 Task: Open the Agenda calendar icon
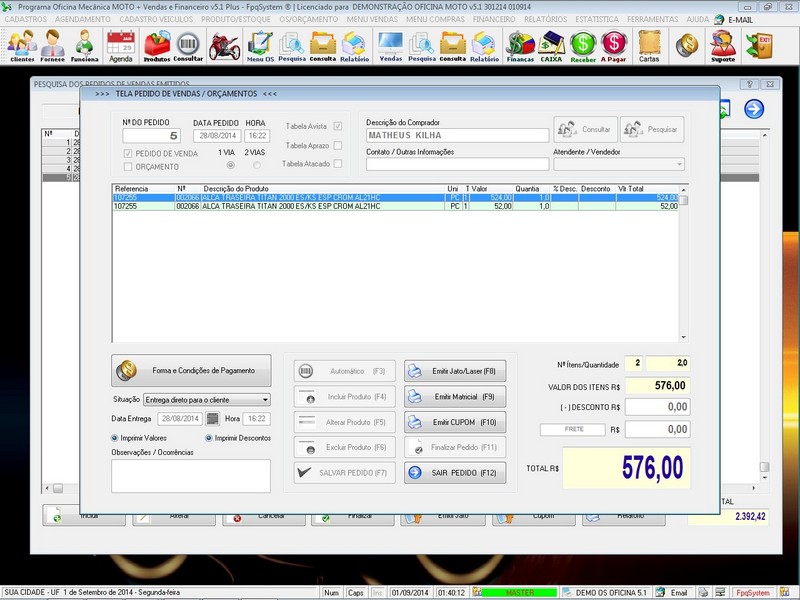(121, 46)
